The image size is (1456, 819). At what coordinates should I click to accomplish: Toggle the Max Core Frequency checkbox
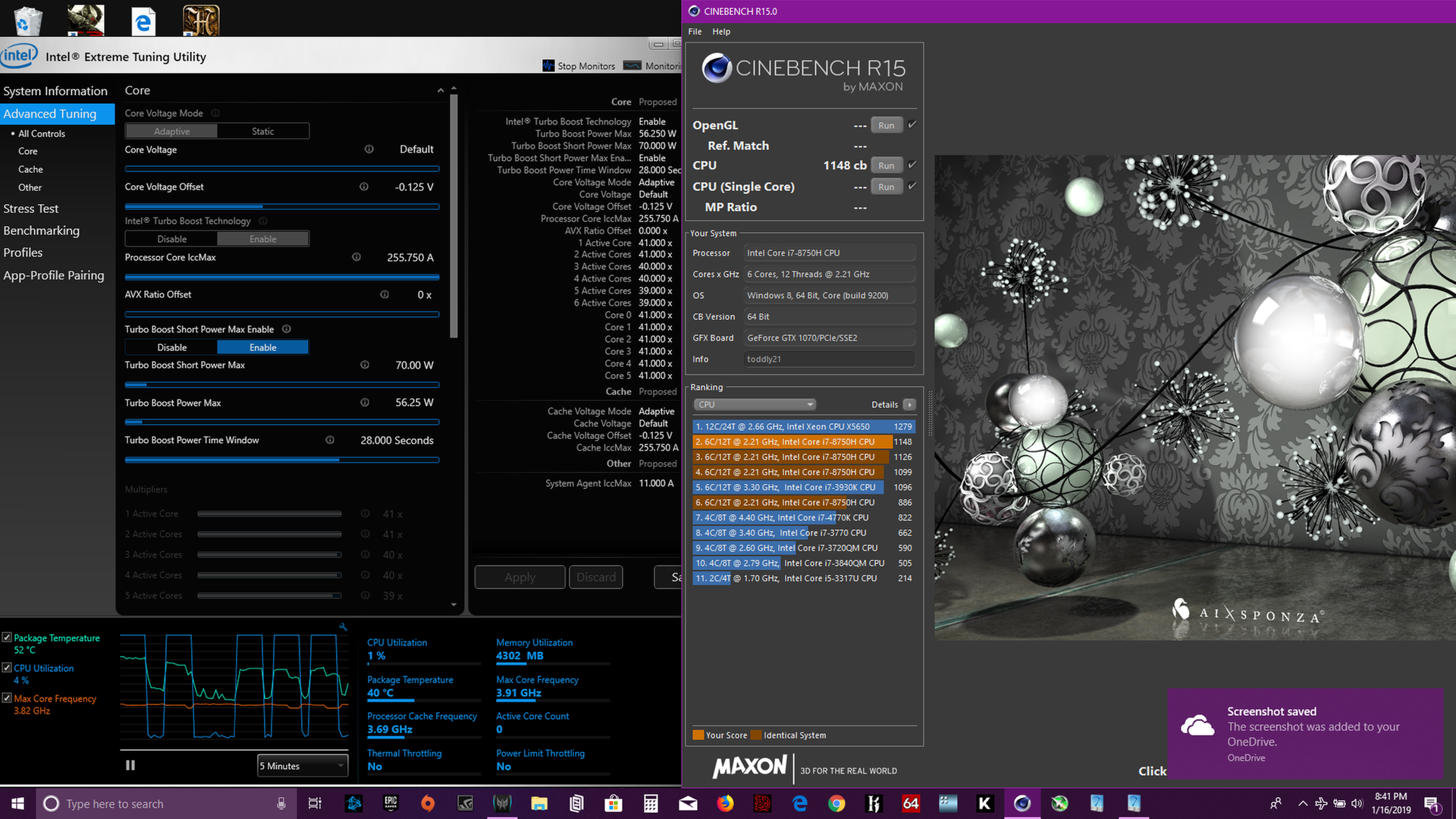tap(7, 698)
